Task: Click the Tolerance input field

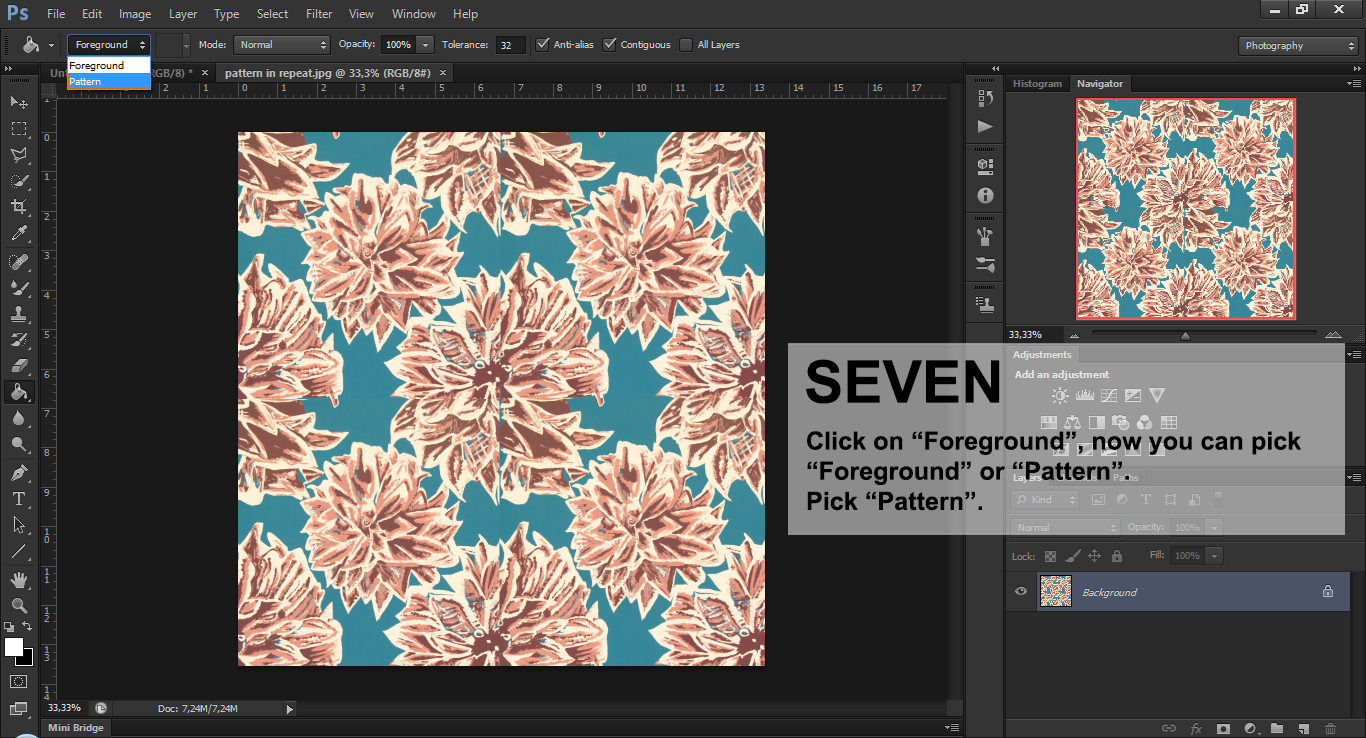Action: 510,45
